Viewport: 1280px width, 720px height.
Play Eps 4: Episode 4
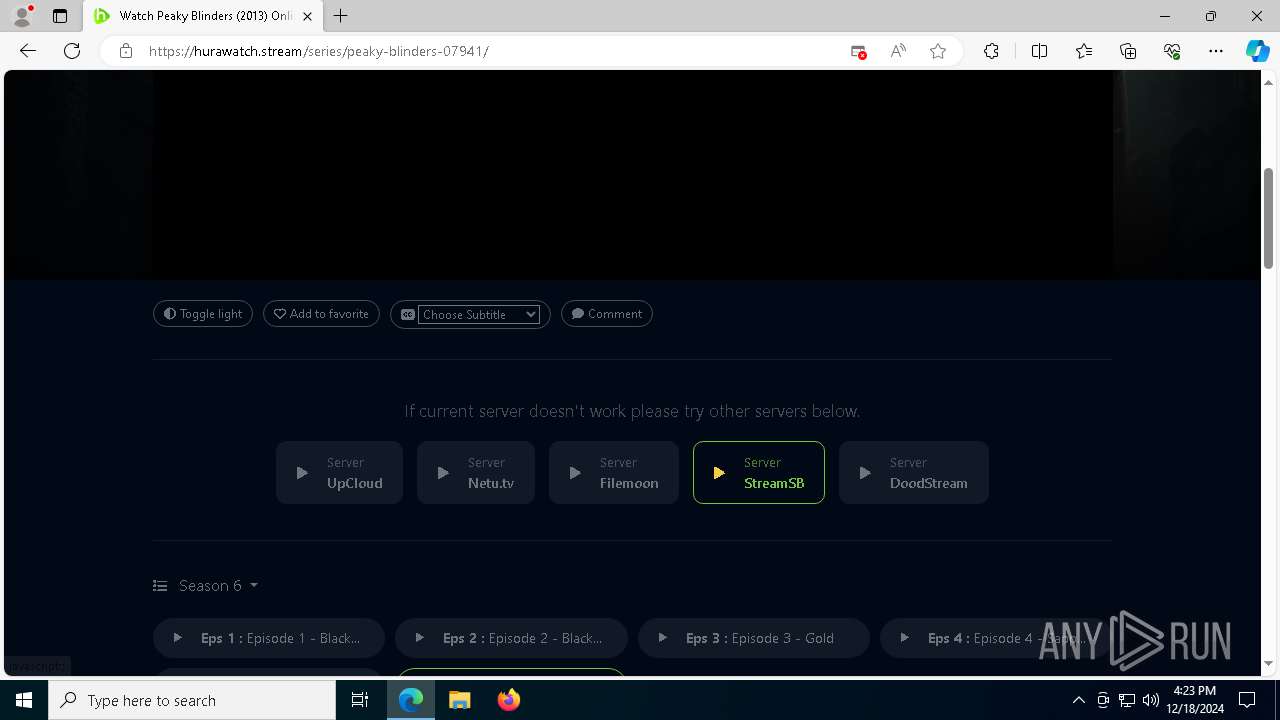pyautogui.click(x=995, y=638)
